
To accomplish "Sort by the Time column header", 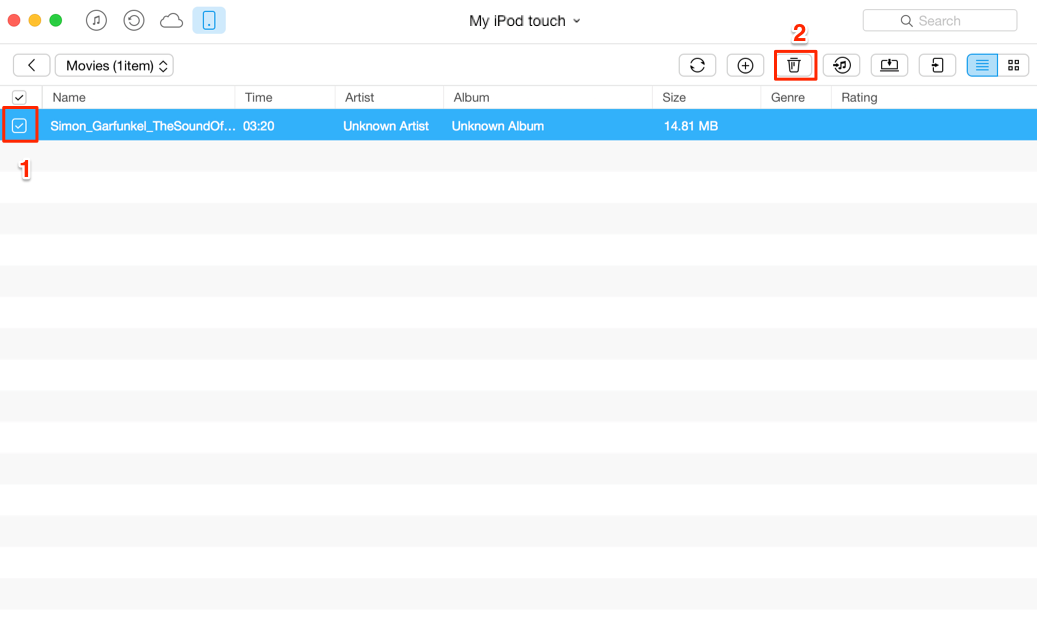I will pyautogui.click(x=259, y=98).
